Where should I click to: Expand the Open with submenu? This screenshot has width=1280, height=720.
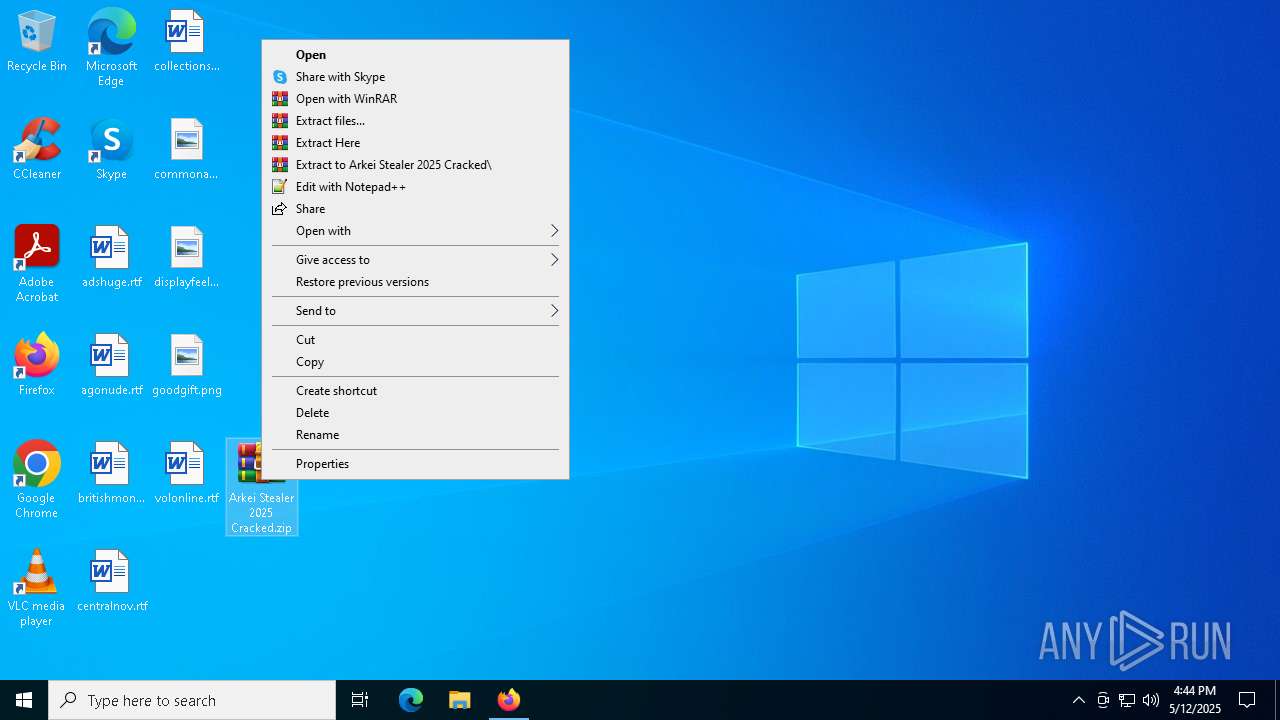pyautogui.click(x=415, y=231)
